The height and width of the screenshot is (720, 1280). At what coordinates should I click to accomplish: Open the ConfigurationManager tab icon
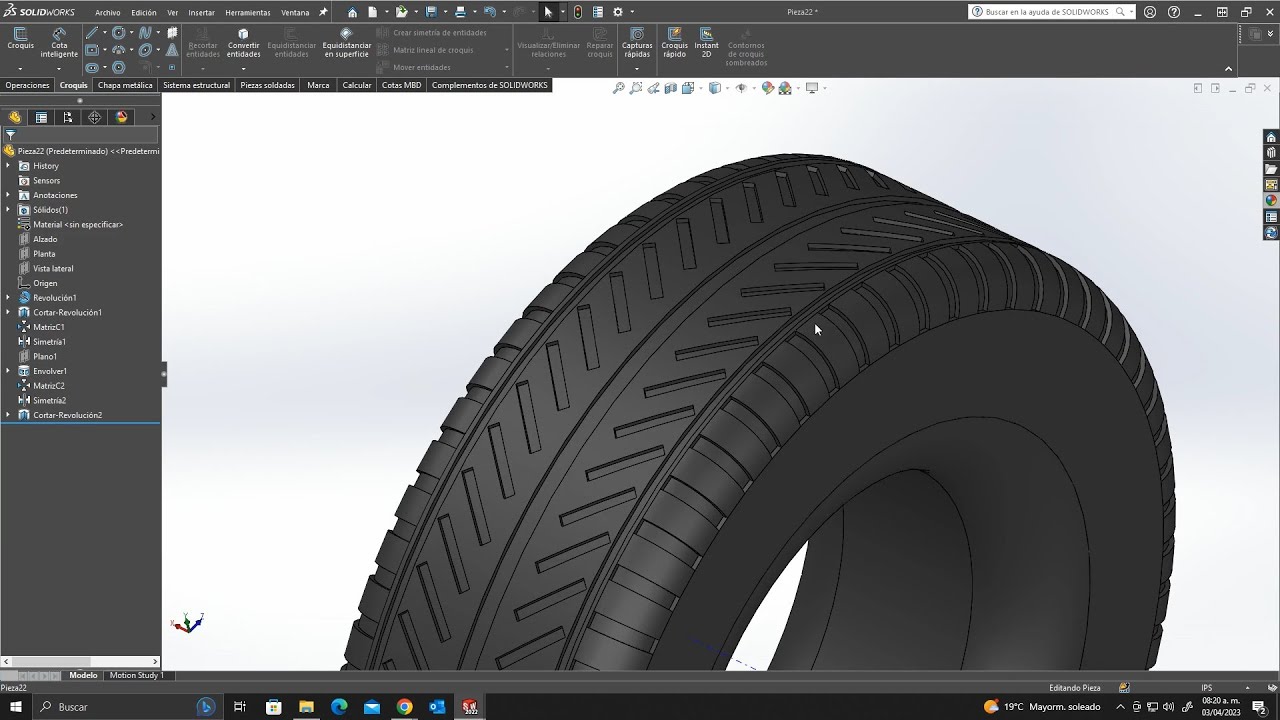68,117
